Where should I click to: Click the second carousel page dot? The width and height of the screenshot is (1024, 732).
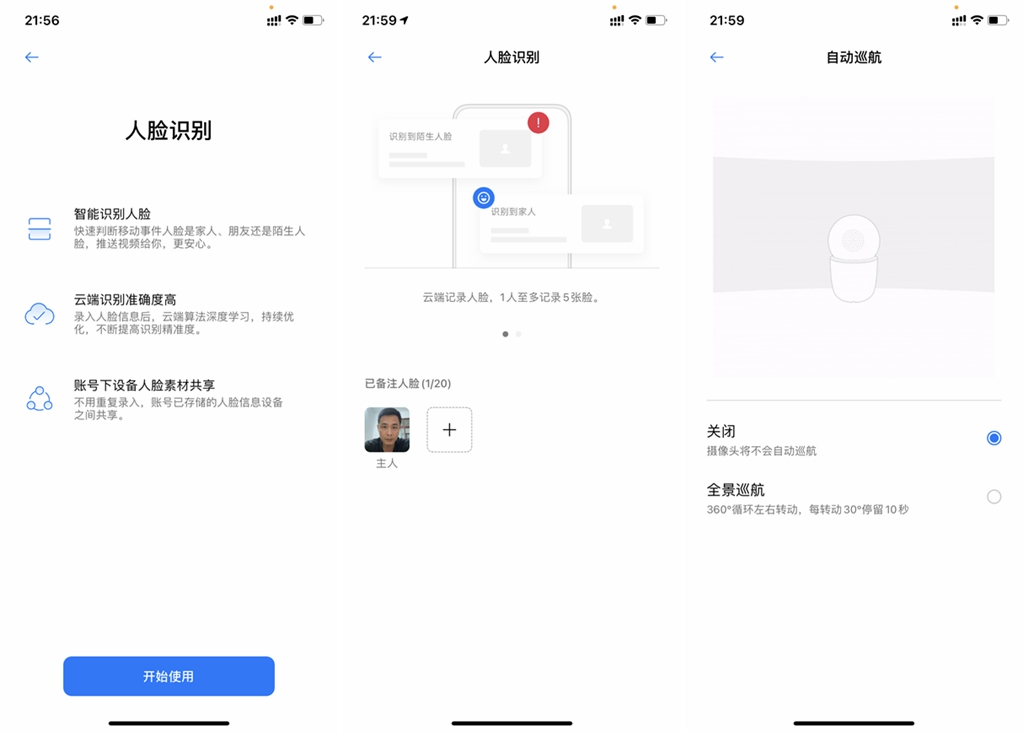517,334
